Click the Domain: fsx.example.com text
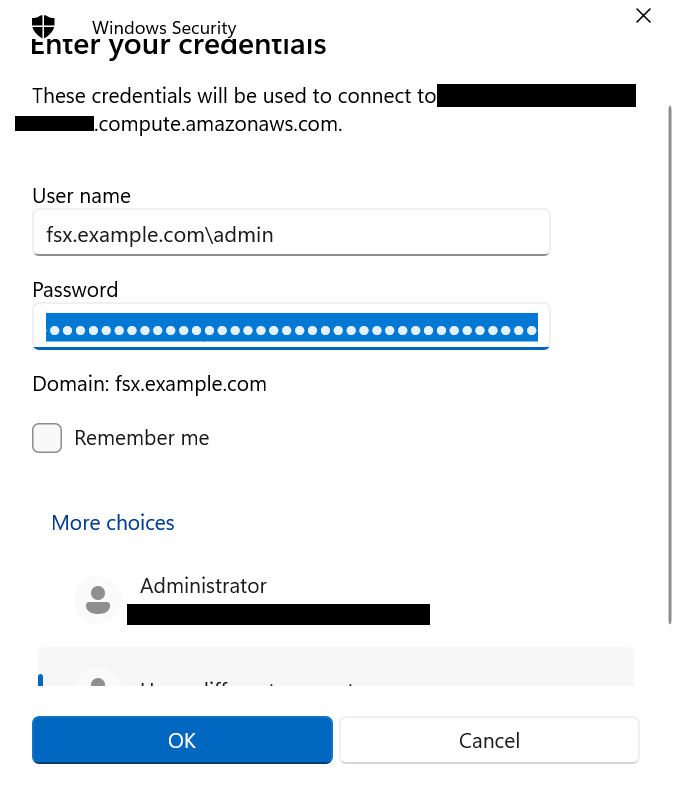The height and width of the screenshot is (796, 673). 149,384
